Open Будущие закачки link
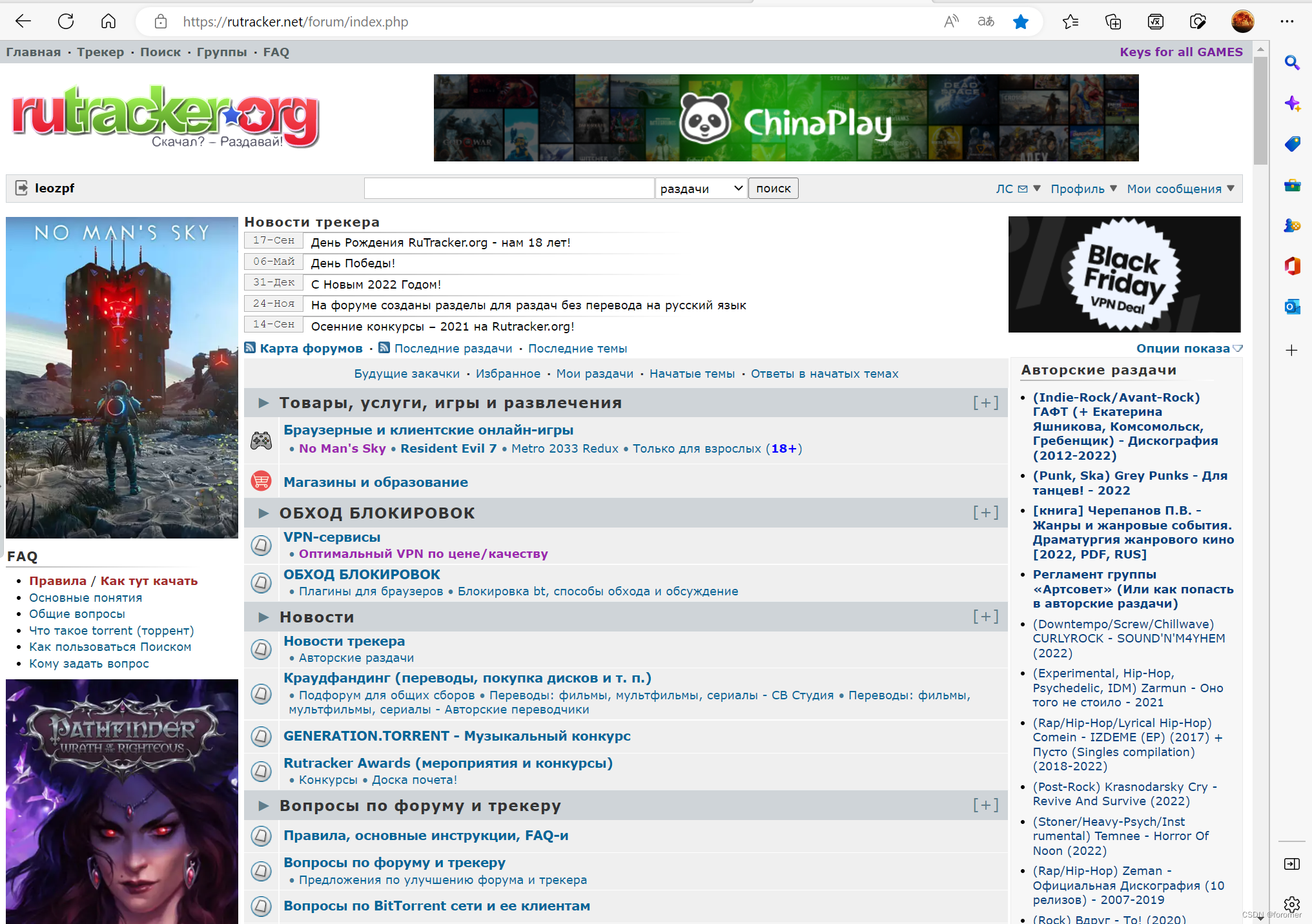The height and width of the screenshot is (924, 1312). [407, 373]
